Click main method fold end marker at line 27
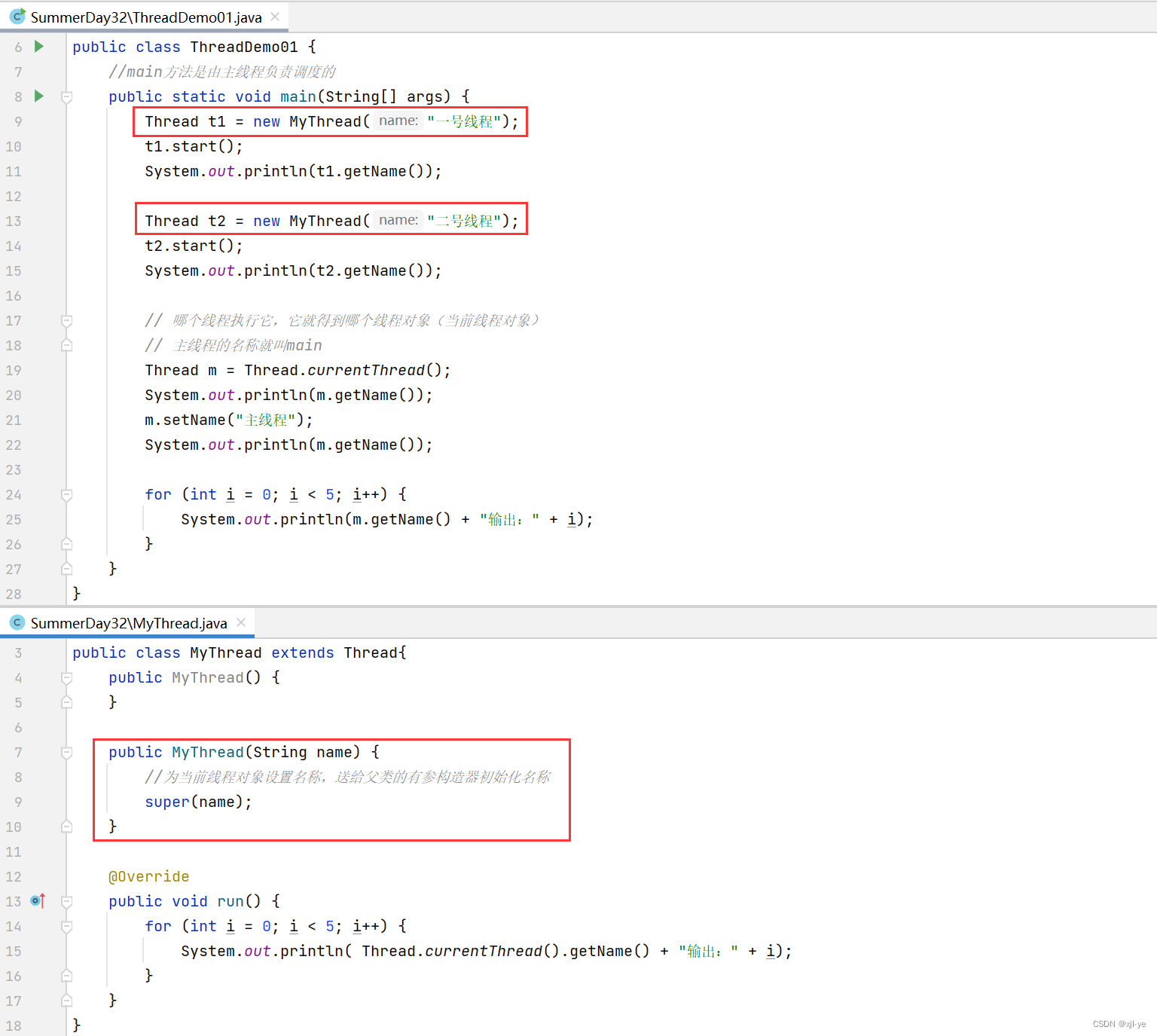The image size is (1157, 1036). click(66, 569)
